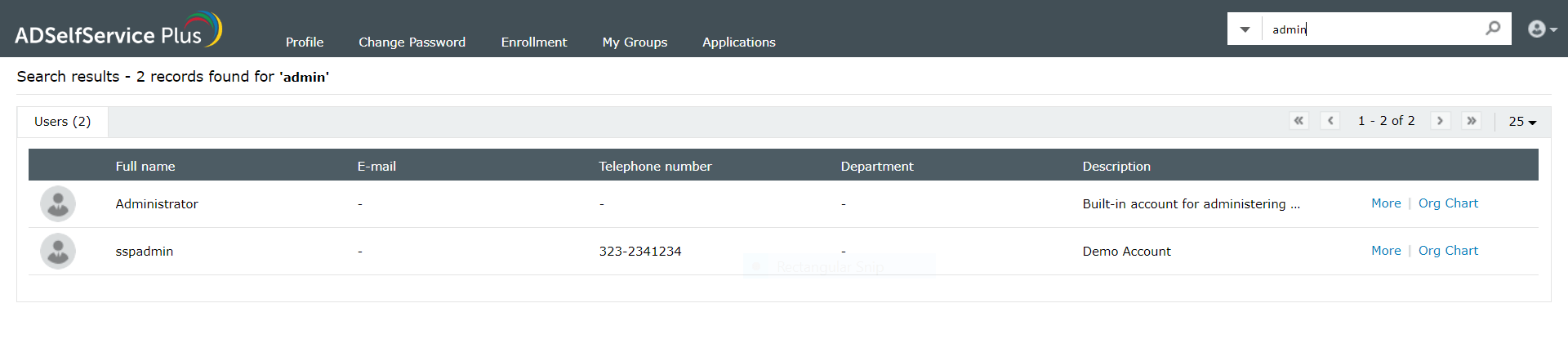Image resolution: width=1568 pixels, height=339 pixels.
Task: Click the sspadmin user avatar
Action: click(58, 252)
